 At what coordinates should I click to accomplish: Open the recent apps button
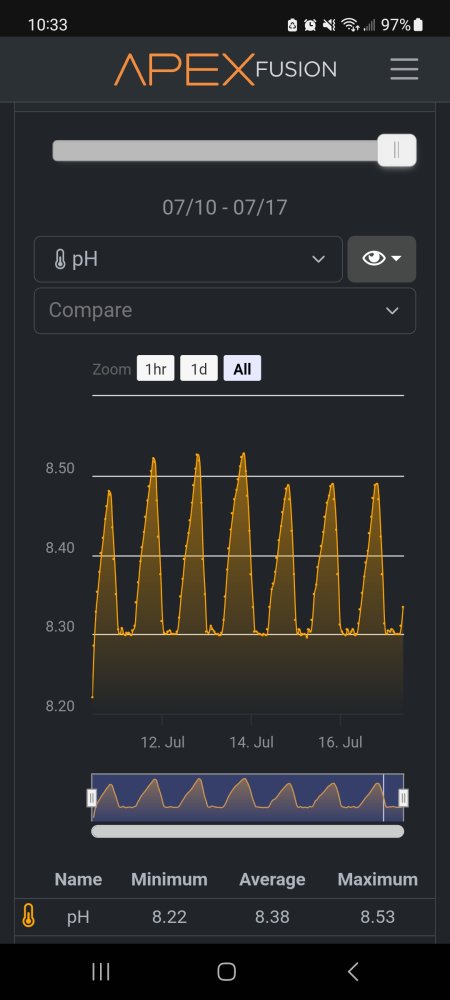101,971
